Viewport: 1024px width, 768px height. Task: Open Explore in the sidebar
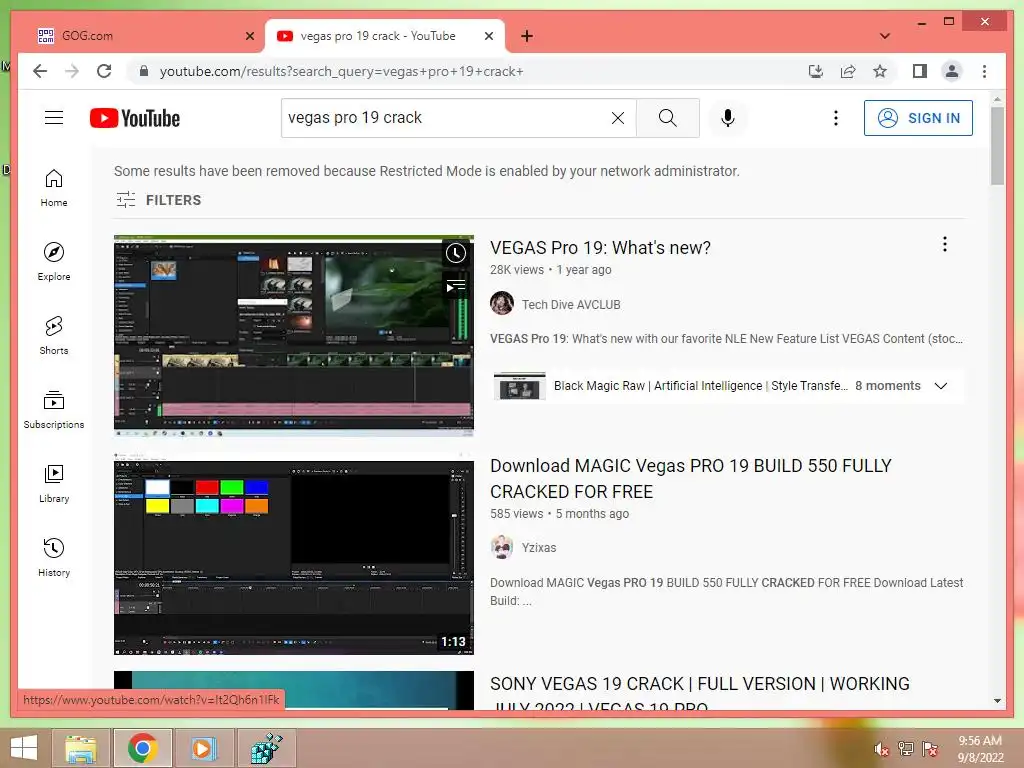click(x=54, y=262)
